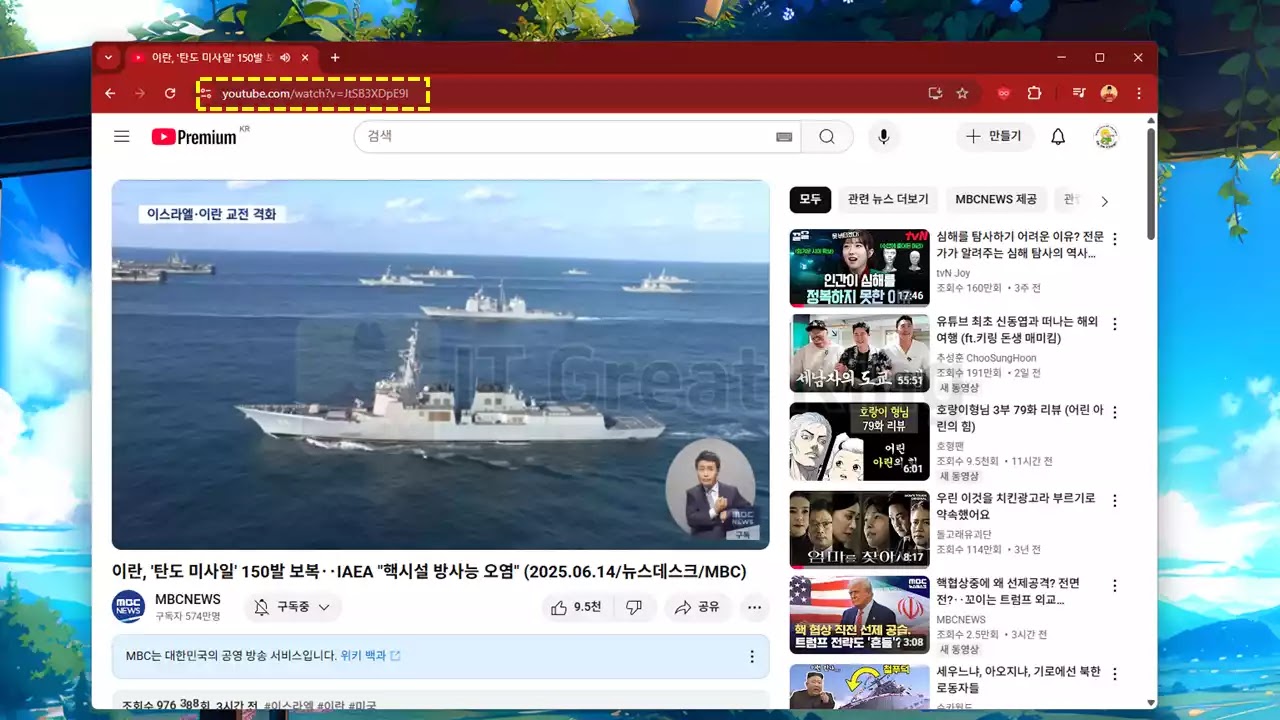The width and height of the screenshot is (1280, 720).
Task: Open 세우느냐, 아오지냐 video title
Action: click(1018, 679)
